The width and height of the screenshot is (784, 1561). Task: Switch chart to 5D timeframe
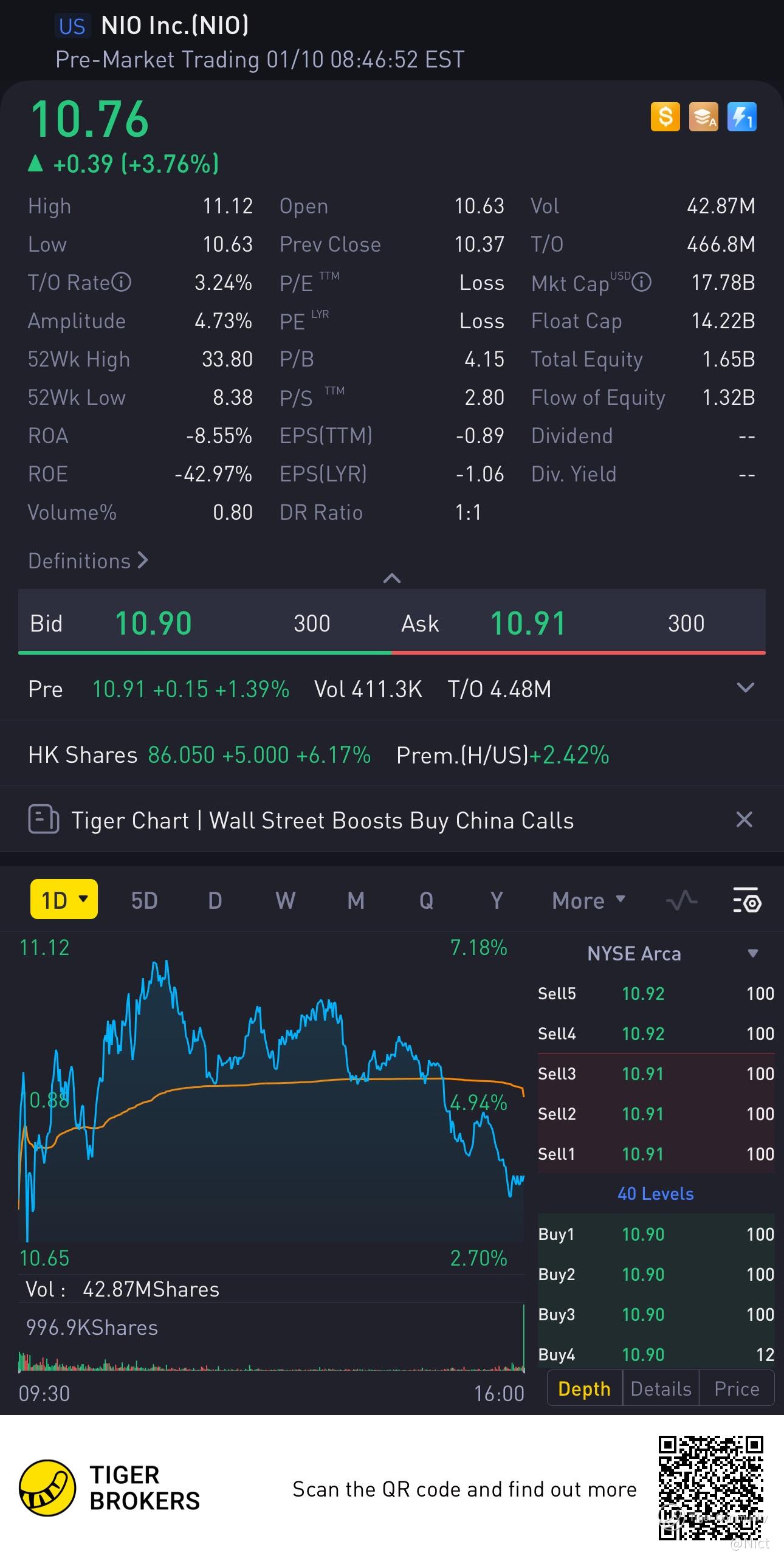(x=145, y=900)
